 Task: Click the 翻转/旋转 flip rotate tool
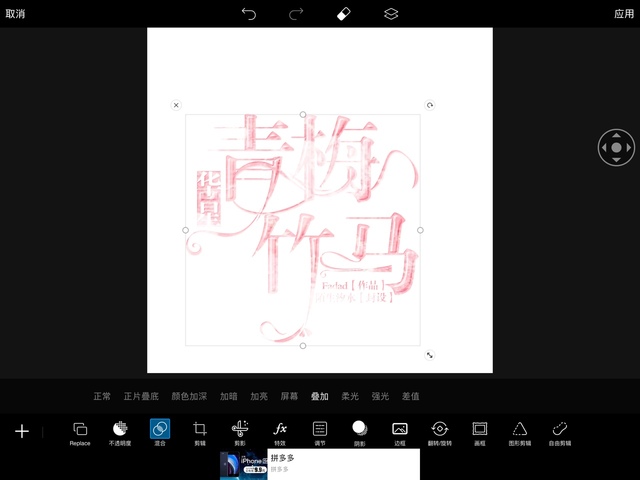click(440, 431)
